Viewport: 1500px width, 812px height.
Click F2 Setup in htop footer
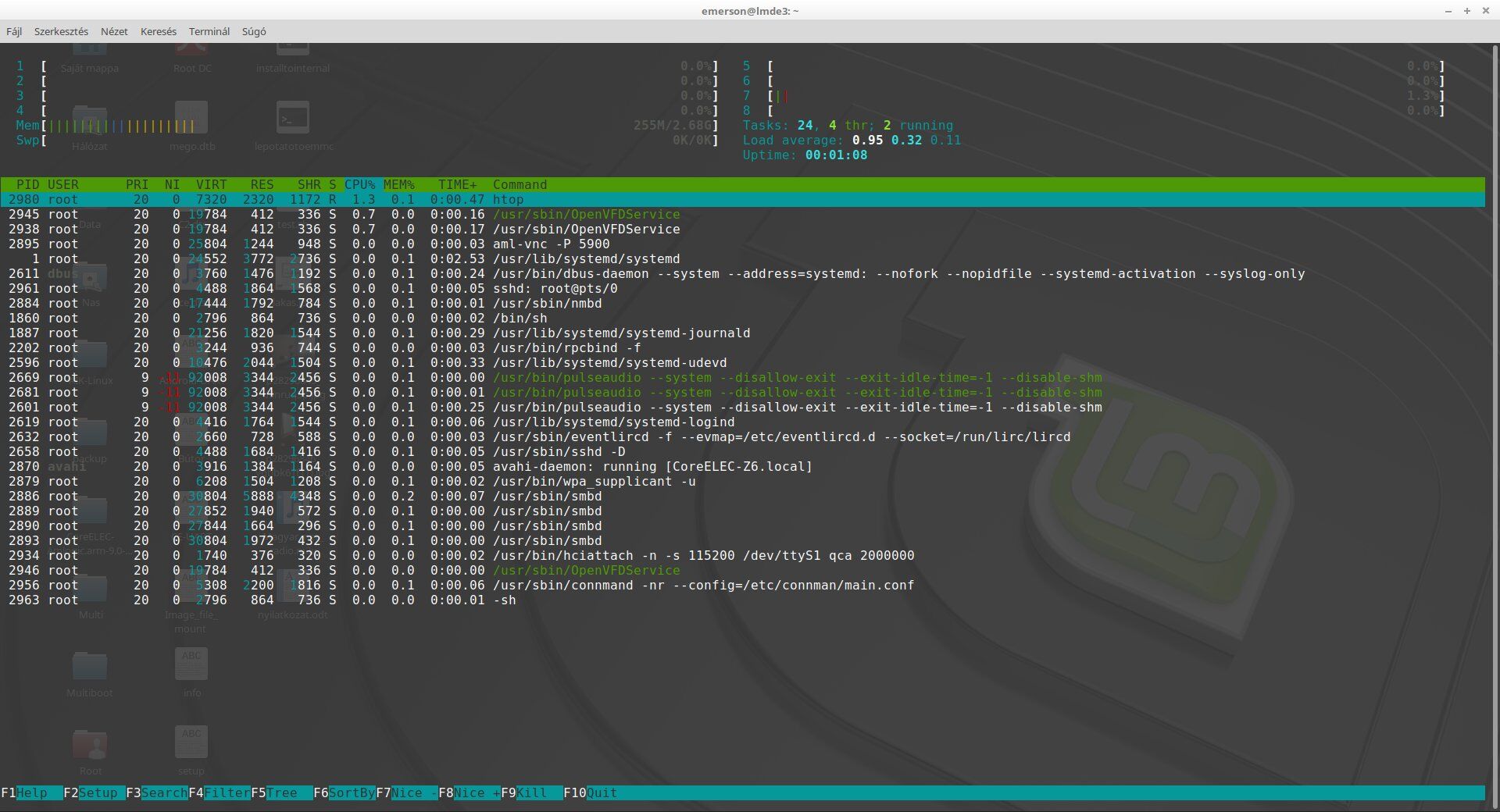94,792
